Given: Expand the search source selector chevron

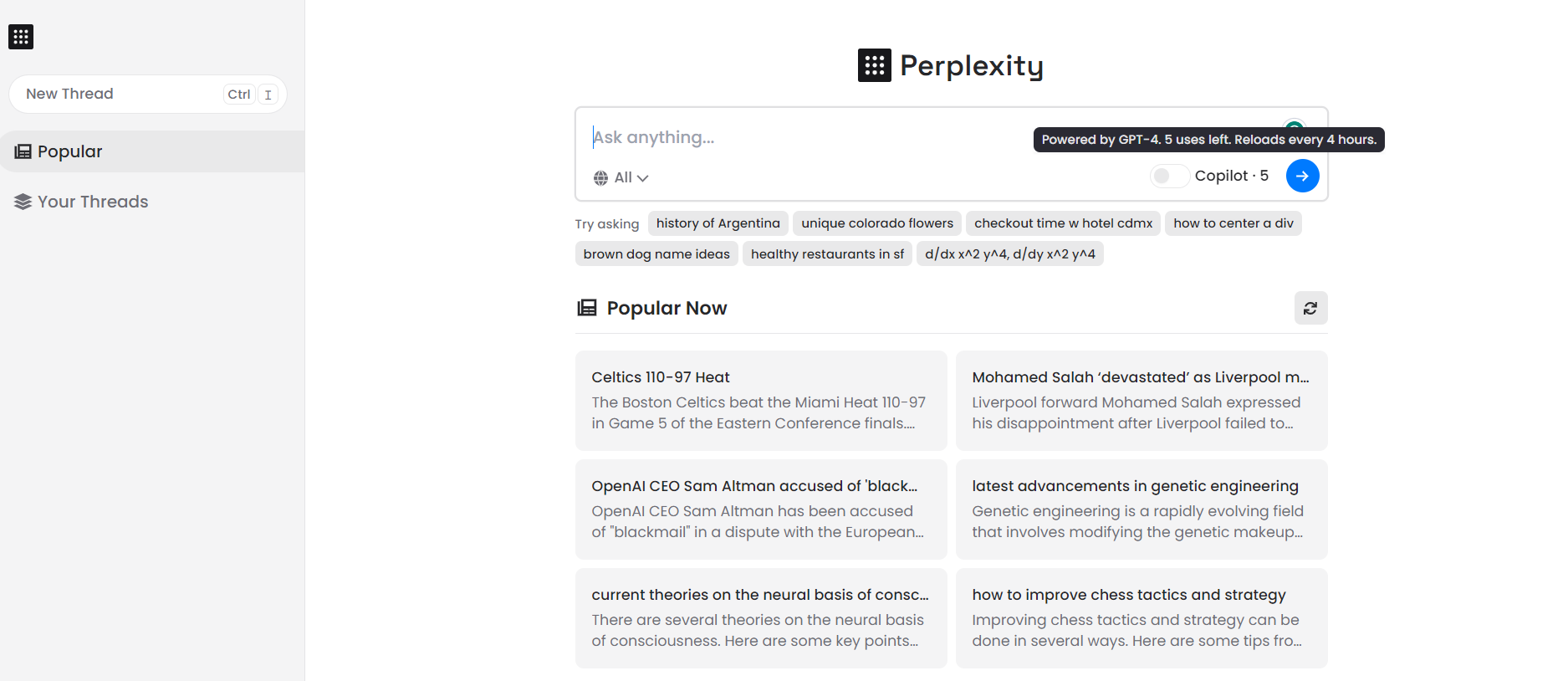Looking at the screenshot, I should coord(643,177).
